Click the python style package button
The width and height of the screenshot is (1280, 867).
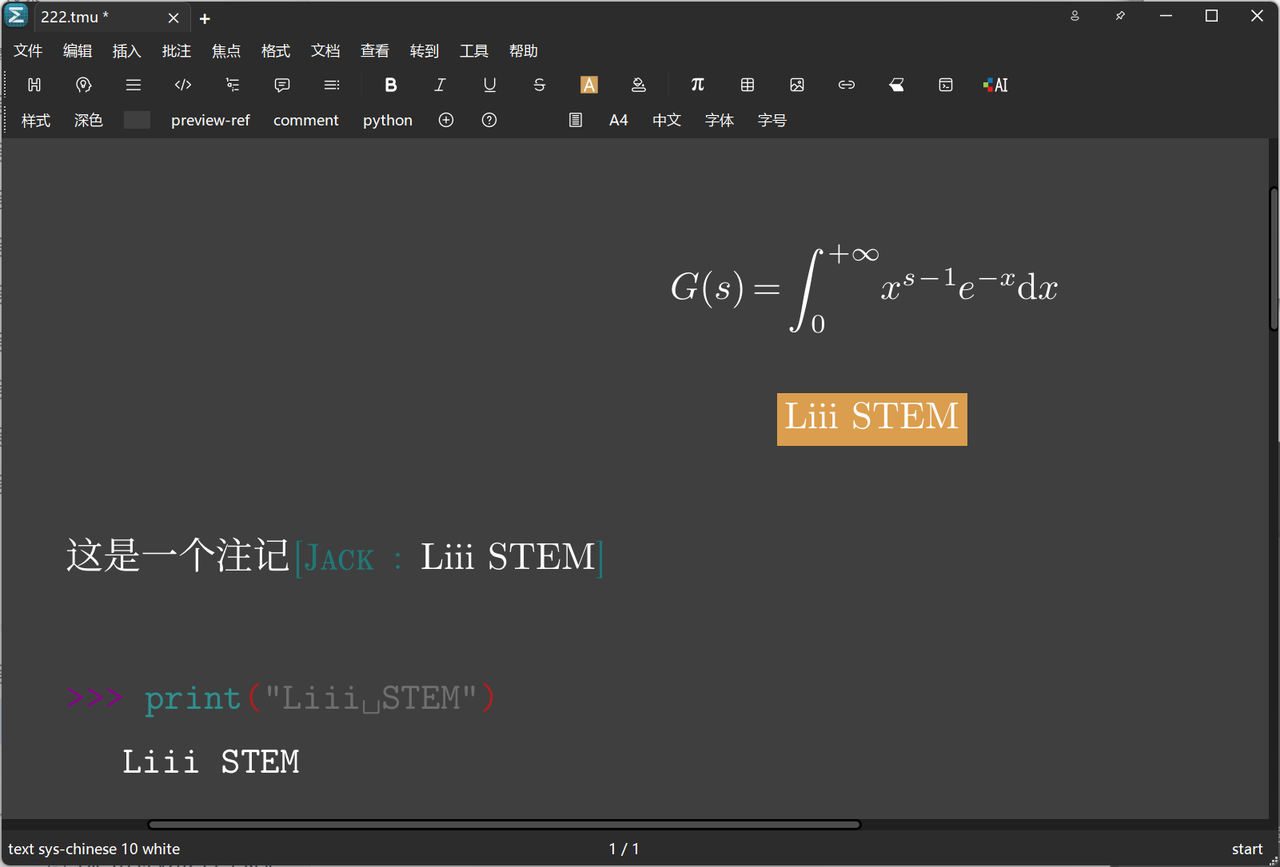pos(387,120)
